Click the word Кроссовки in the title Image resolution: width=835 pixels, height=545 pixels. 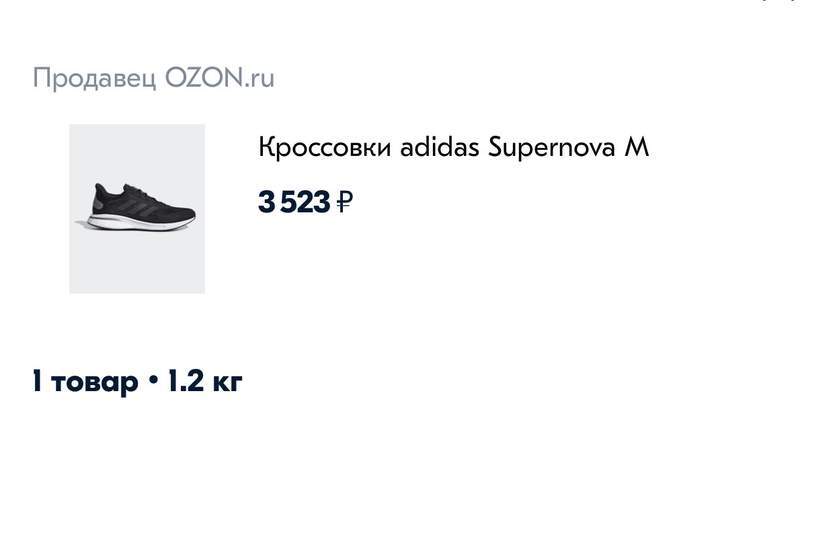[x=324, y=148]
